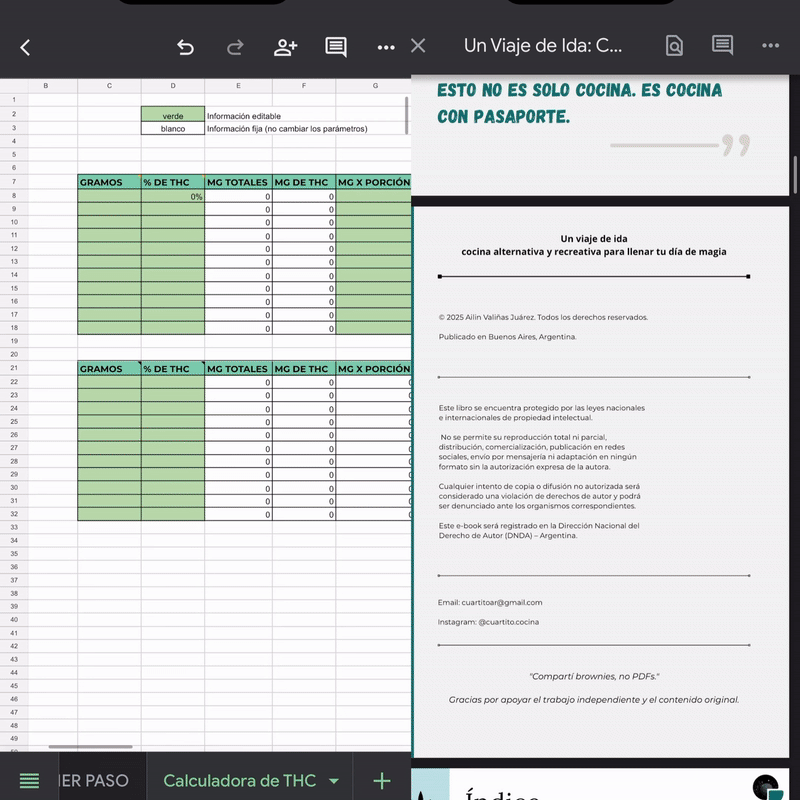Redo the spreadsheet action
The image size is (800, 800).
[235, 47]
